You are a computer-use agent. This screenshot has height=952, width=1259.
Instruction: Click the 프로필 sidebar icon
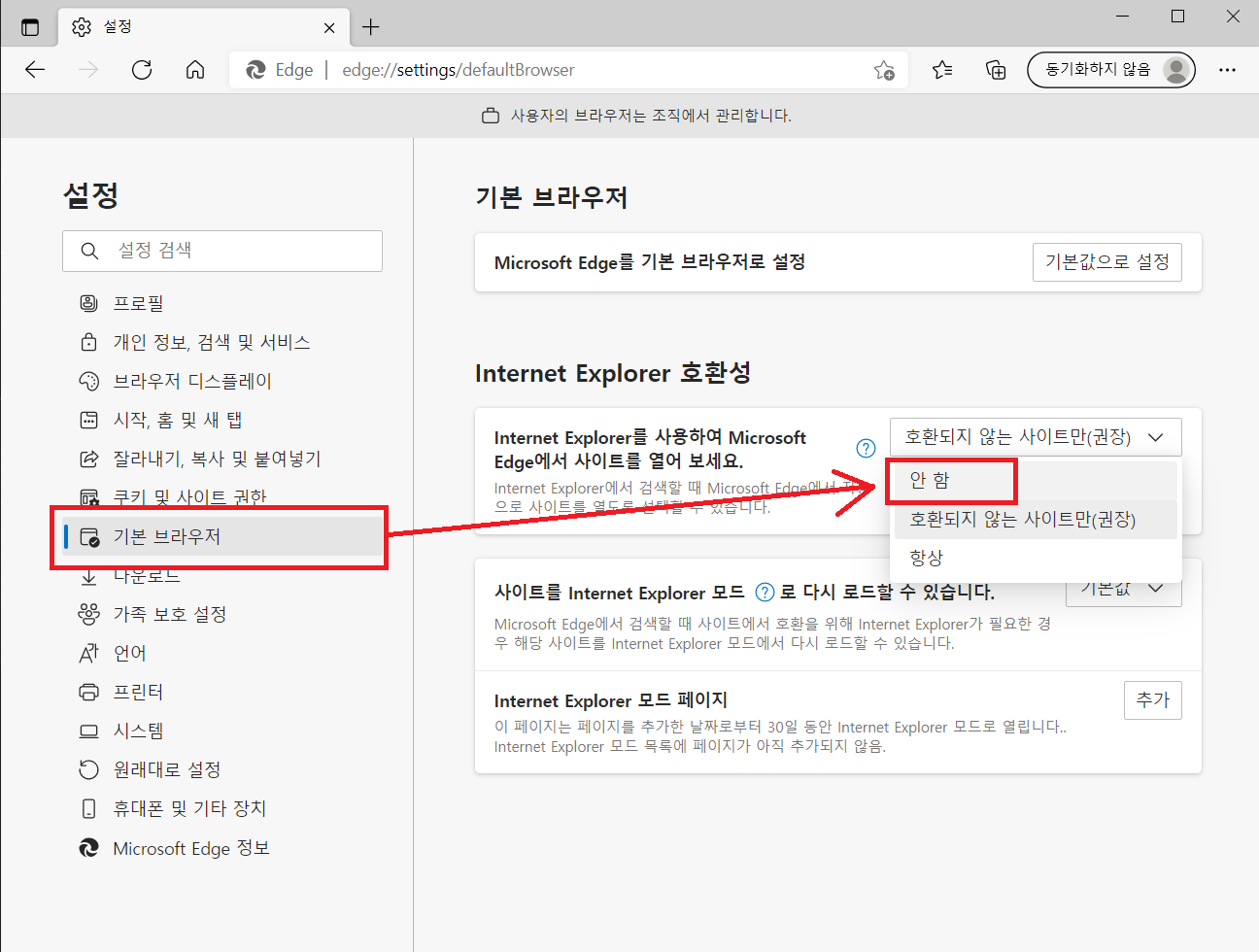click(88, 303)
